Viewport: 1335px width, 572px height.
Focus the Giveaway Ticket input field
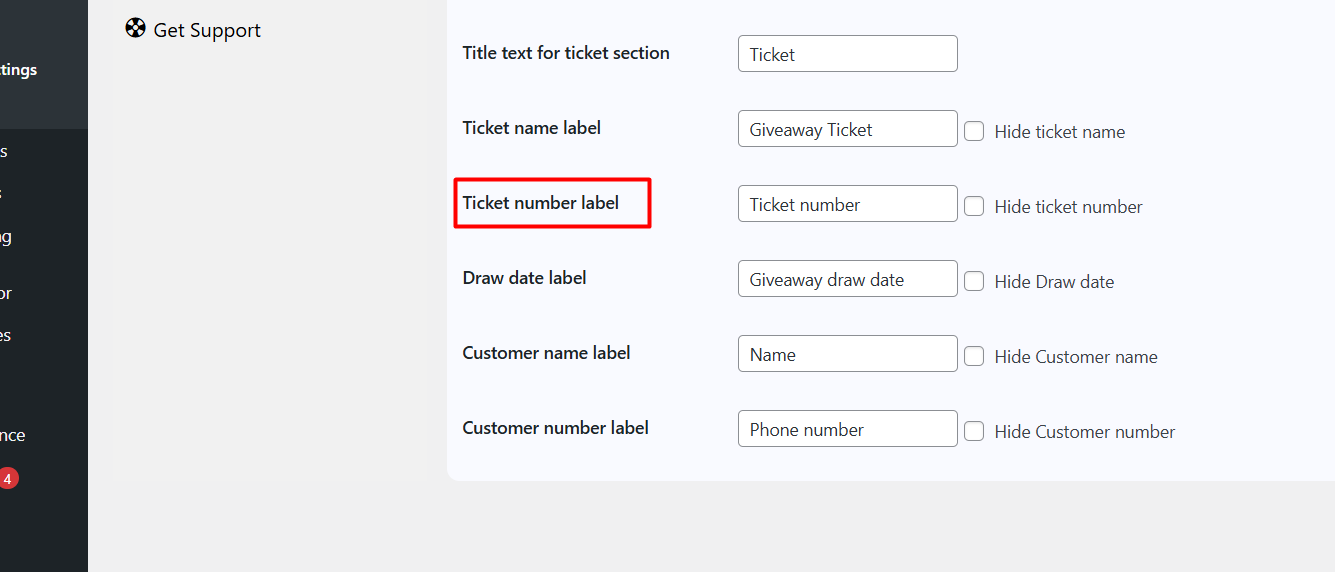[x=847, y=129]
